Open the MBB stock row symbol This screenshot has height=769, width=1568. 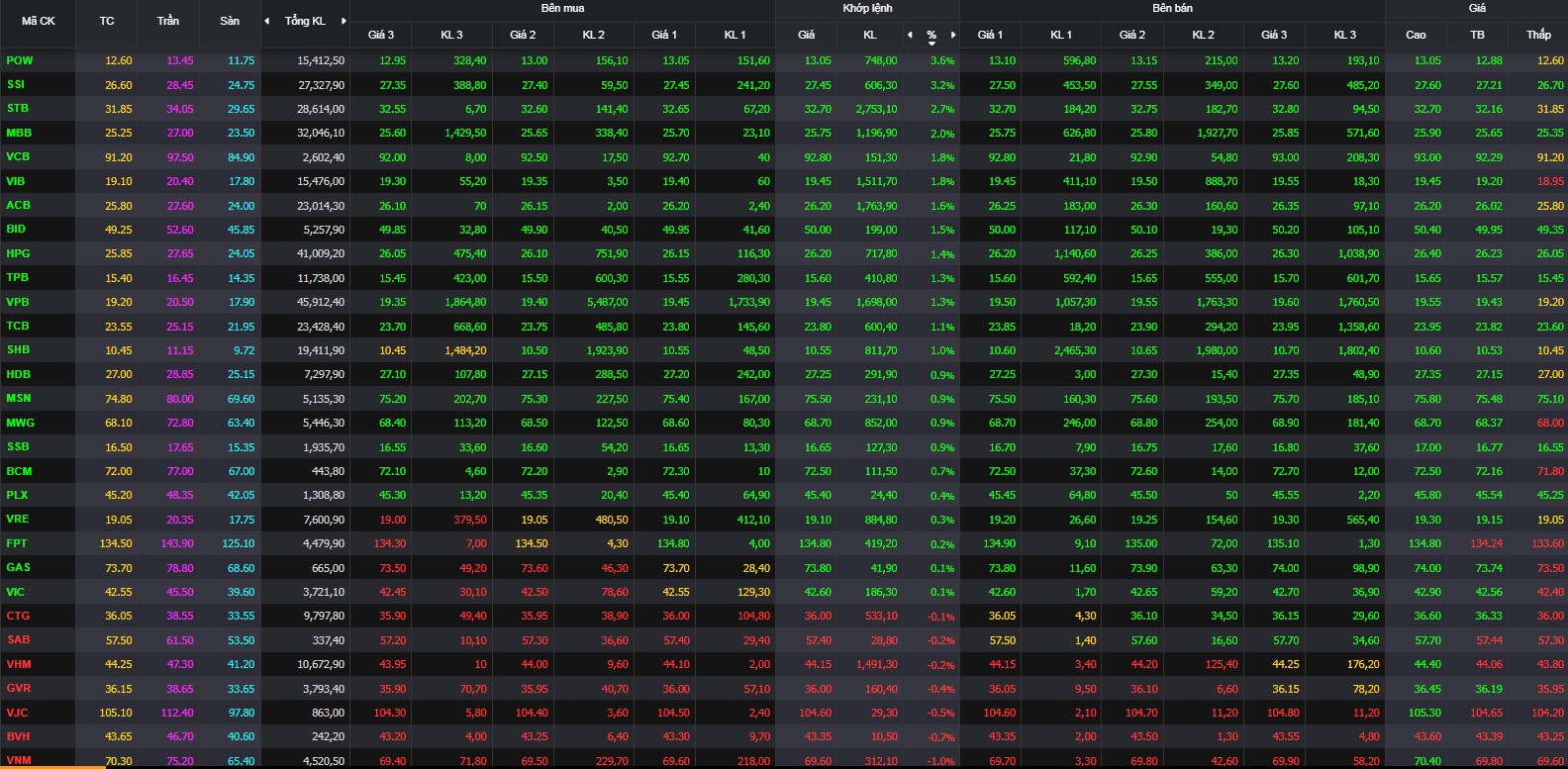[x=19, y=133]
